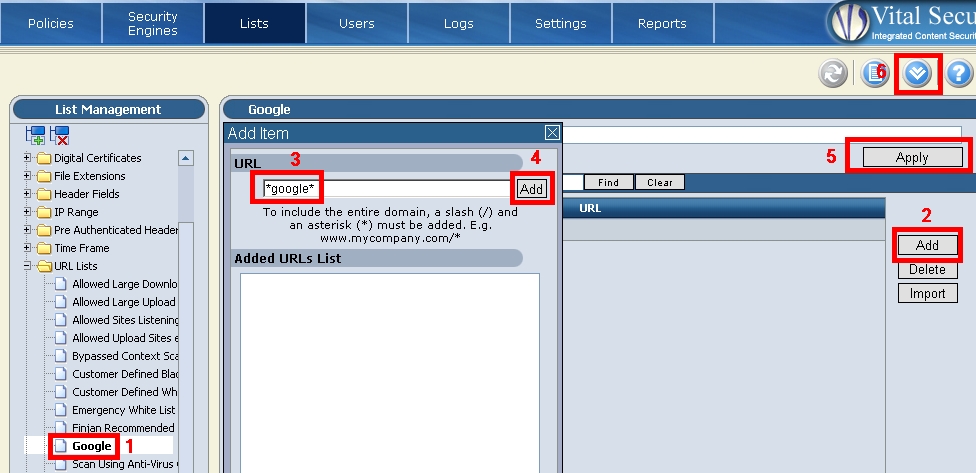Switch to the Logs tab
This screenshot has width=976, height=473.
(x=458, y=23)
